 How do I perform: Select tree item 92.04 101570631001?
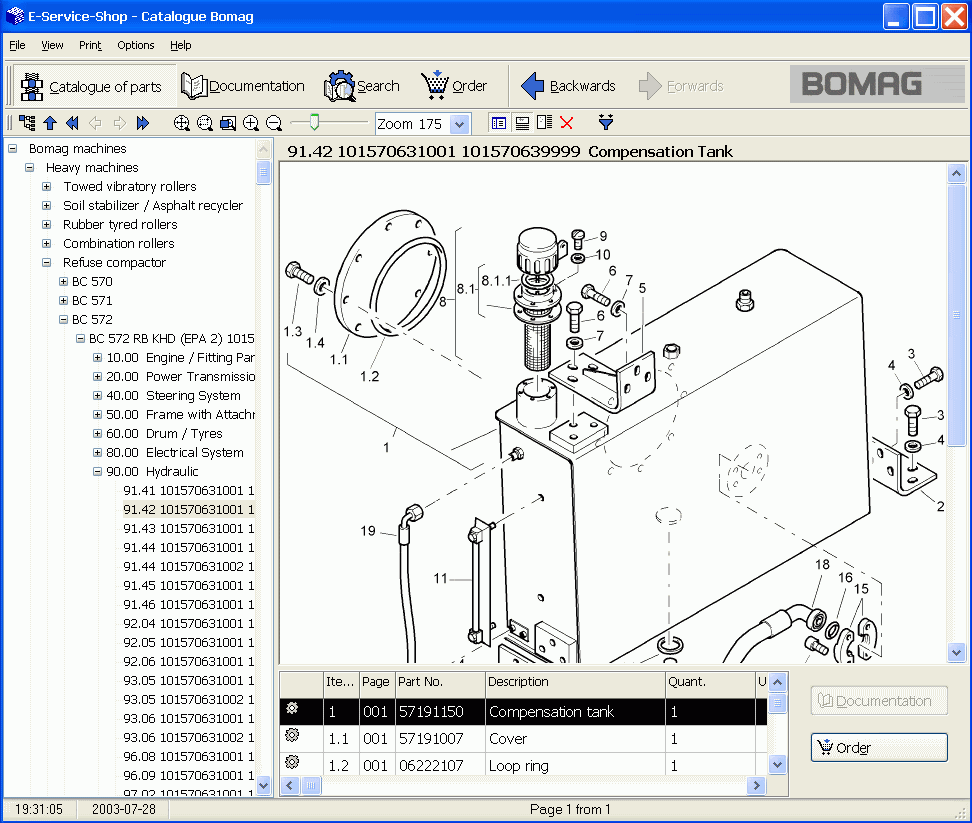(188, 623)
